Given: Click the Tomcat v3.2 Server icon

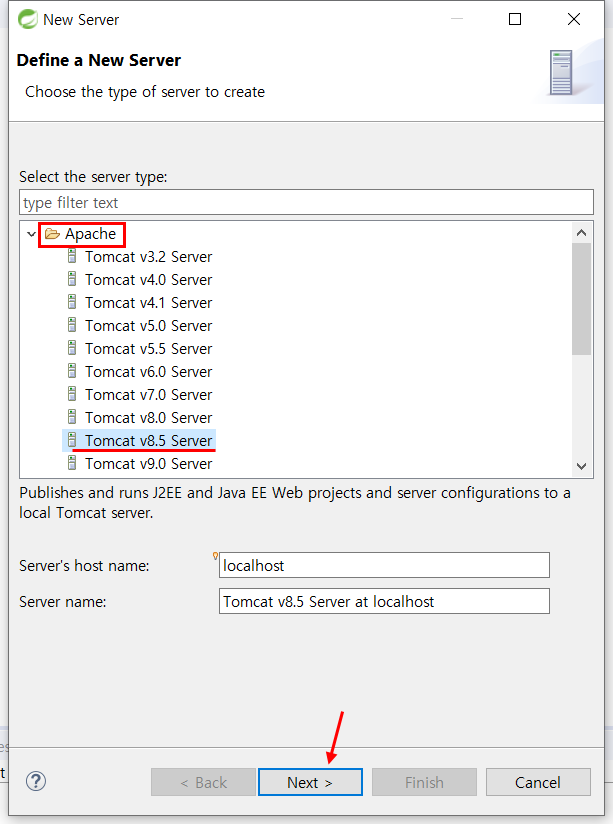Looking at the screenshot, I should [72, 256].
